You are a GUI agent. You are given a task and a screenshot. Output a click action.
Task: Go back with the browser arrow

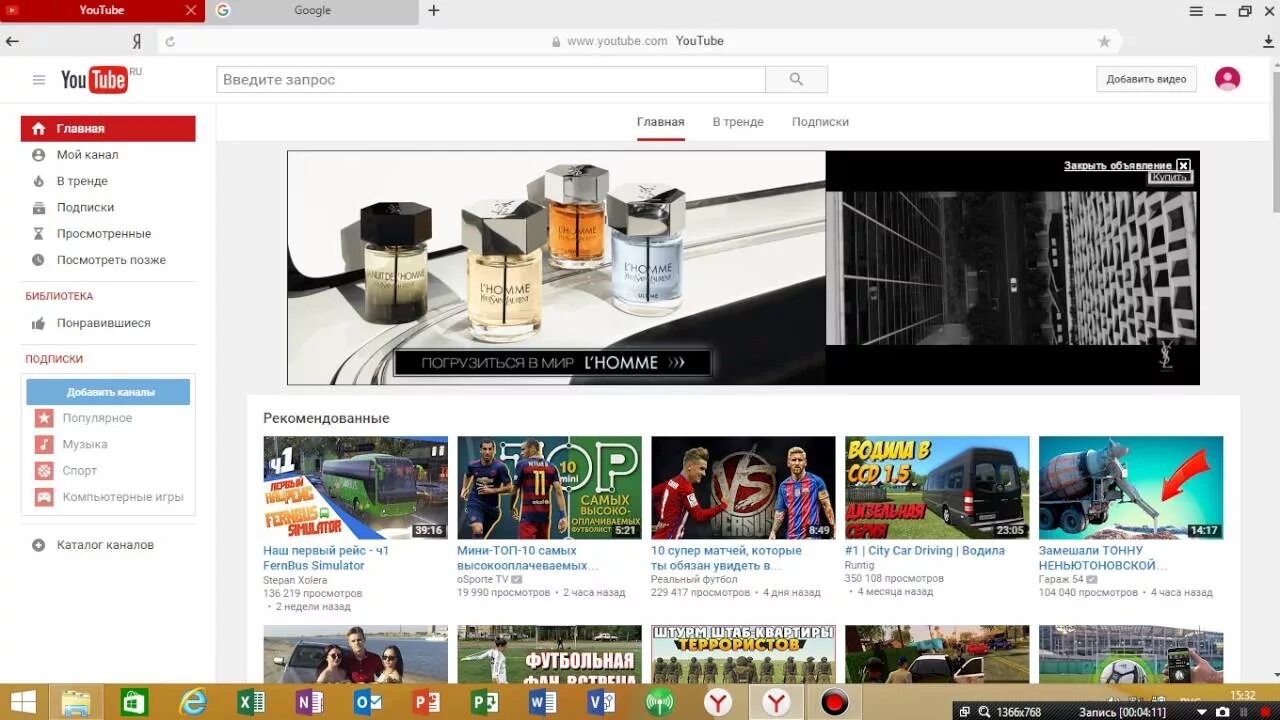[12, 41]
